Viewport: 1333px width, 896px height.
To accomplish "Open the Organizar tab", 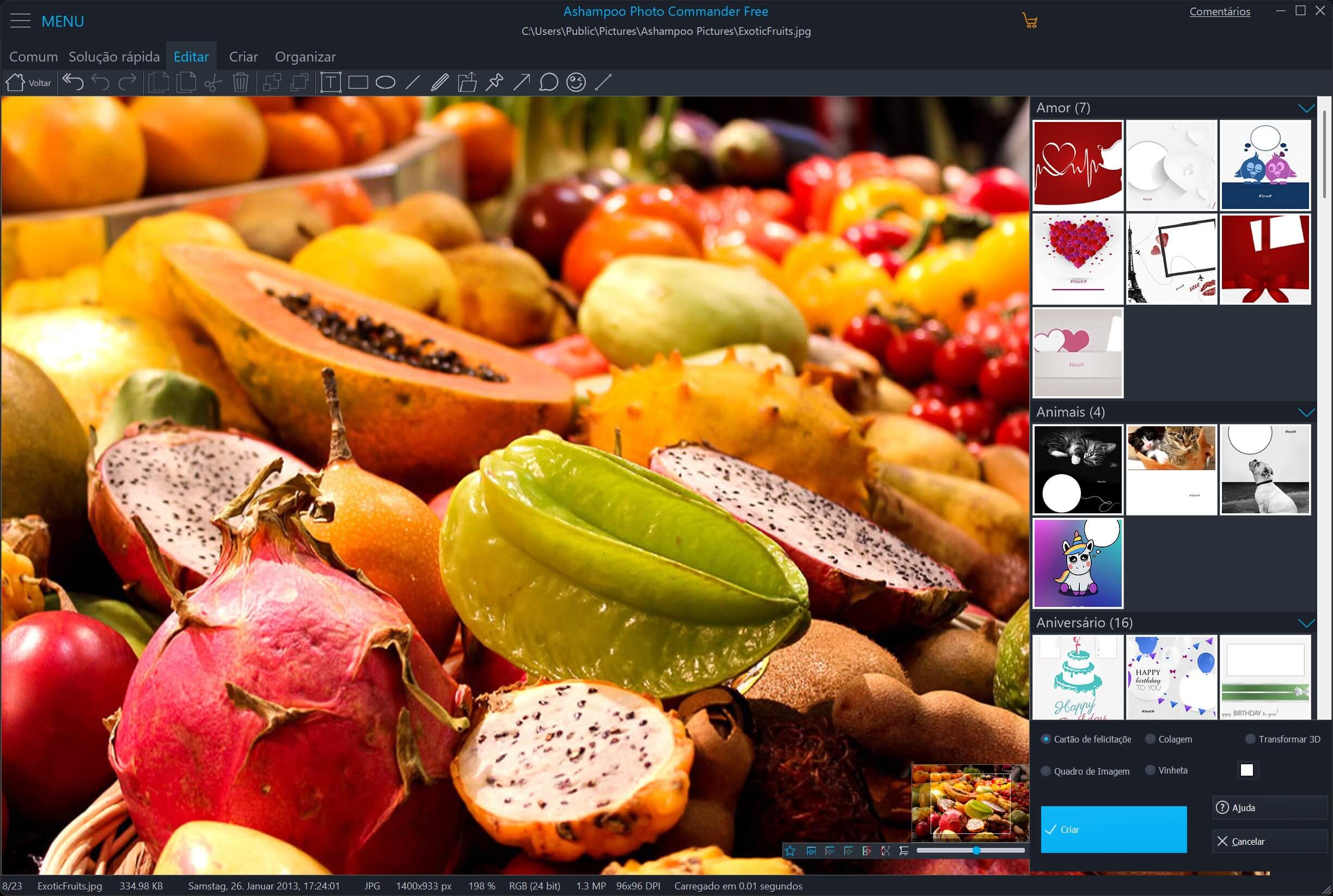I will click(305, 57).
